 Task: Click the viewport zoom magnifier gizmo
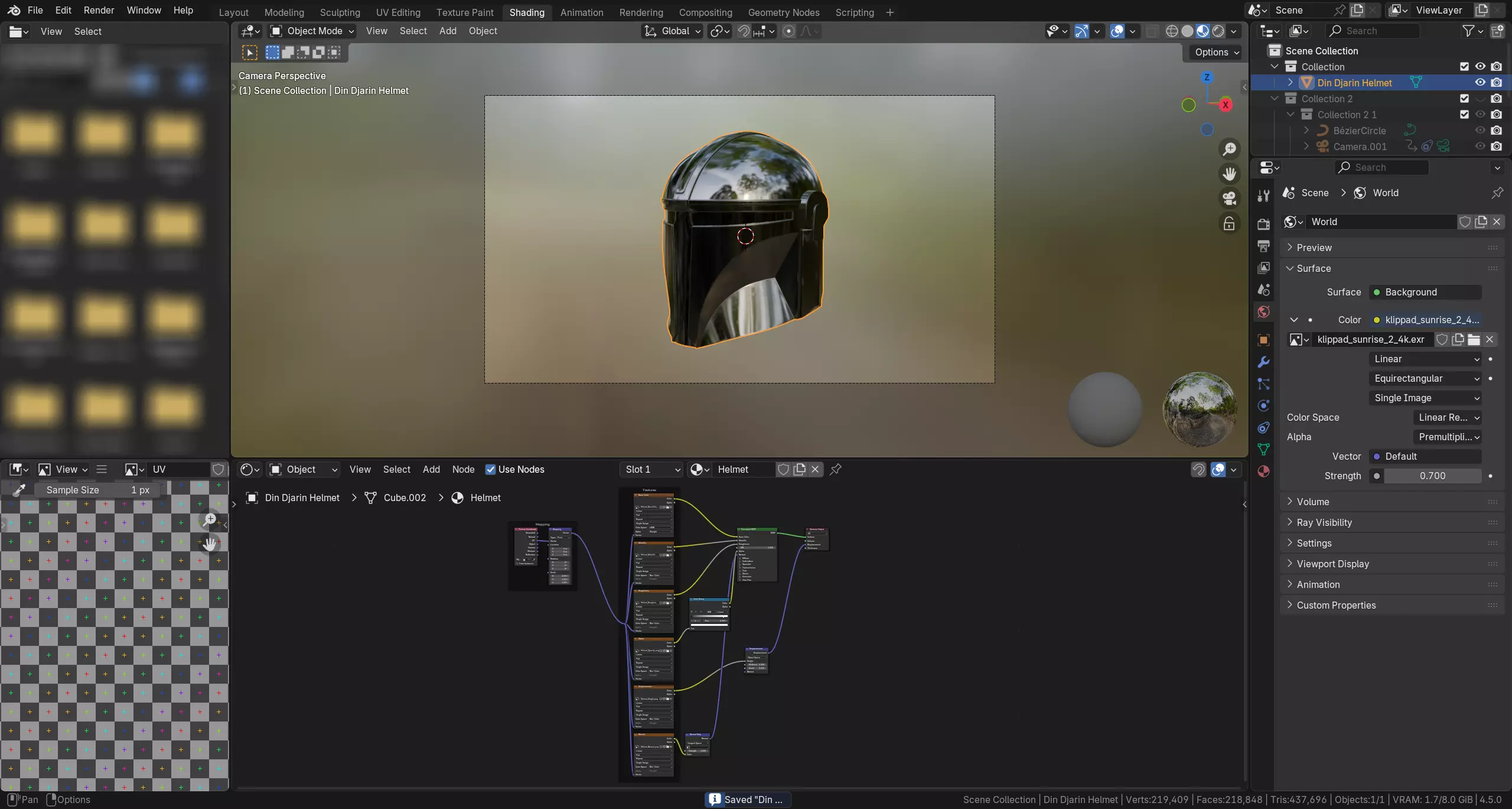pos(1229,149)
